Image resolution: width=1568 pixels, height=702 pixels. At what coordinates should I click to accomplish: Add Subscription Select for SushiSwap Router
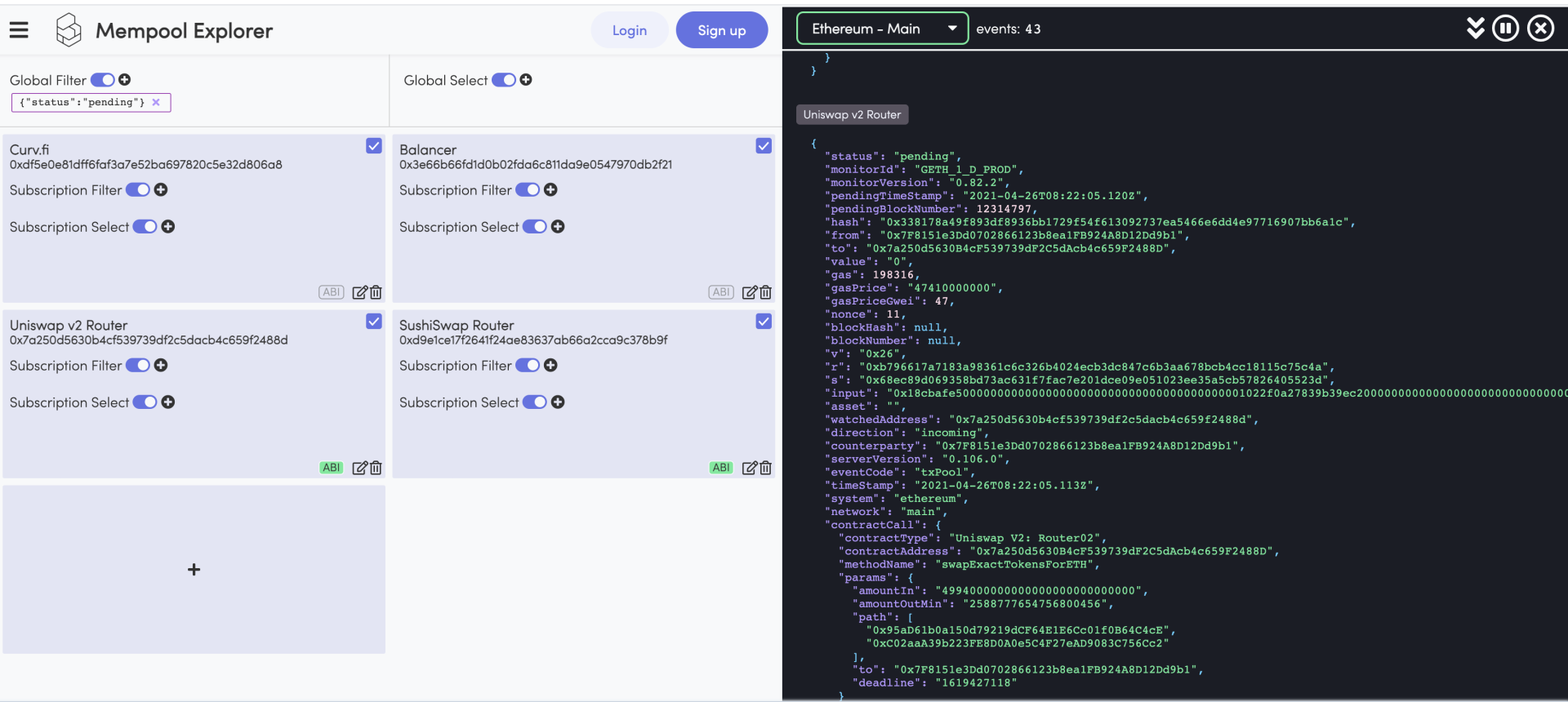pos(558,402)
